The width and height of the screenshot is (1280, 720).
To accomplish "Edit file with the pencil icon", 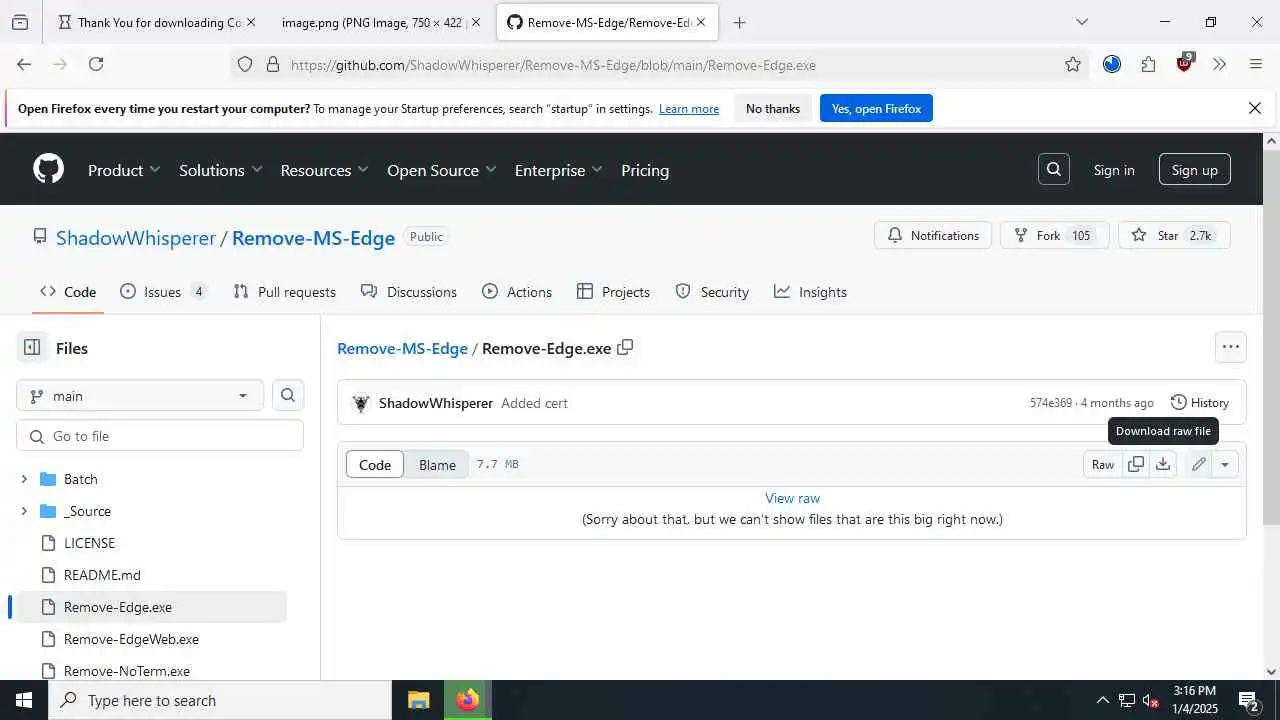I will click(x=1198, y=464).
